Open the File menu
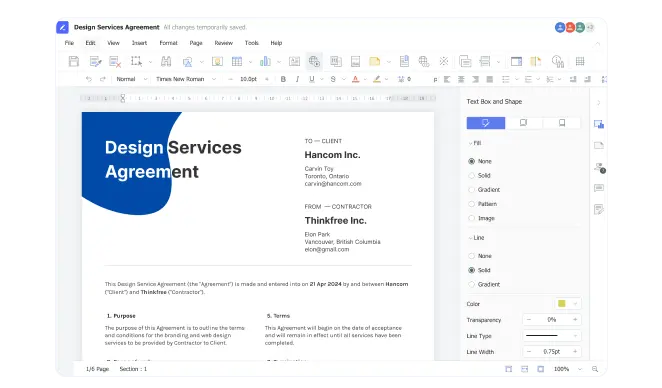The height and width of the screenshot is (388, 662). (x=69, y=43)
